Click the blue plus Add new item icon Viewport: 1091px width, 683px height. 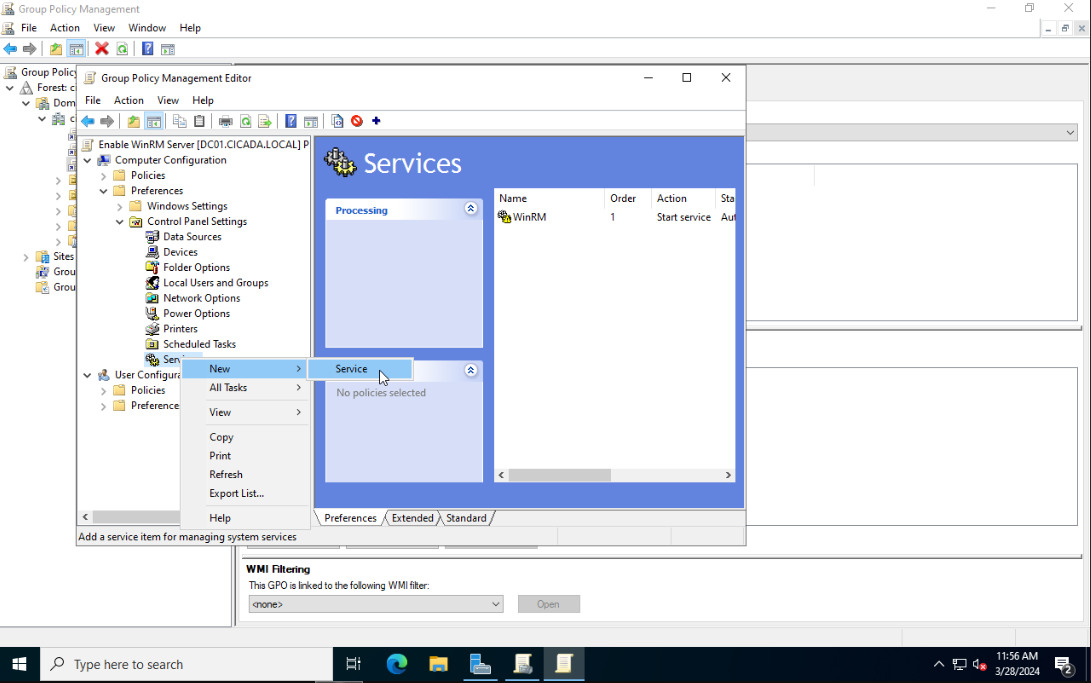tap(376, 121)
